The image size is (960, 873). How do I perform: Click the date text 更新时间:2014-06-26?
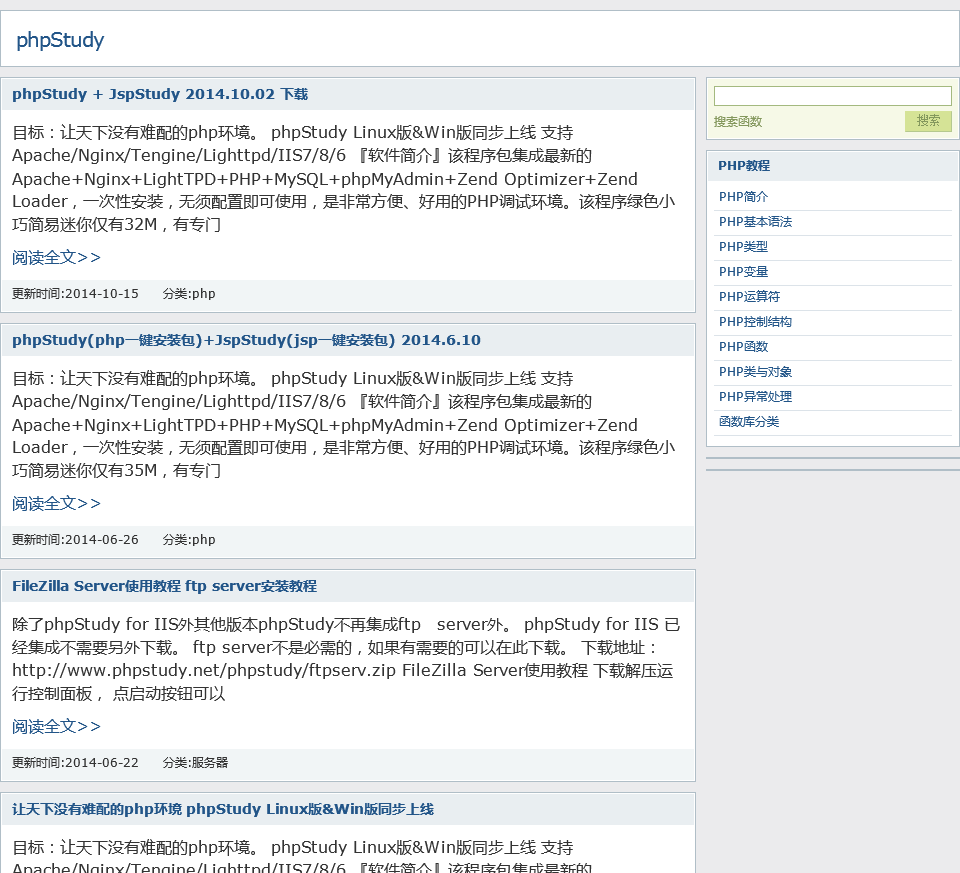(75, 540)
